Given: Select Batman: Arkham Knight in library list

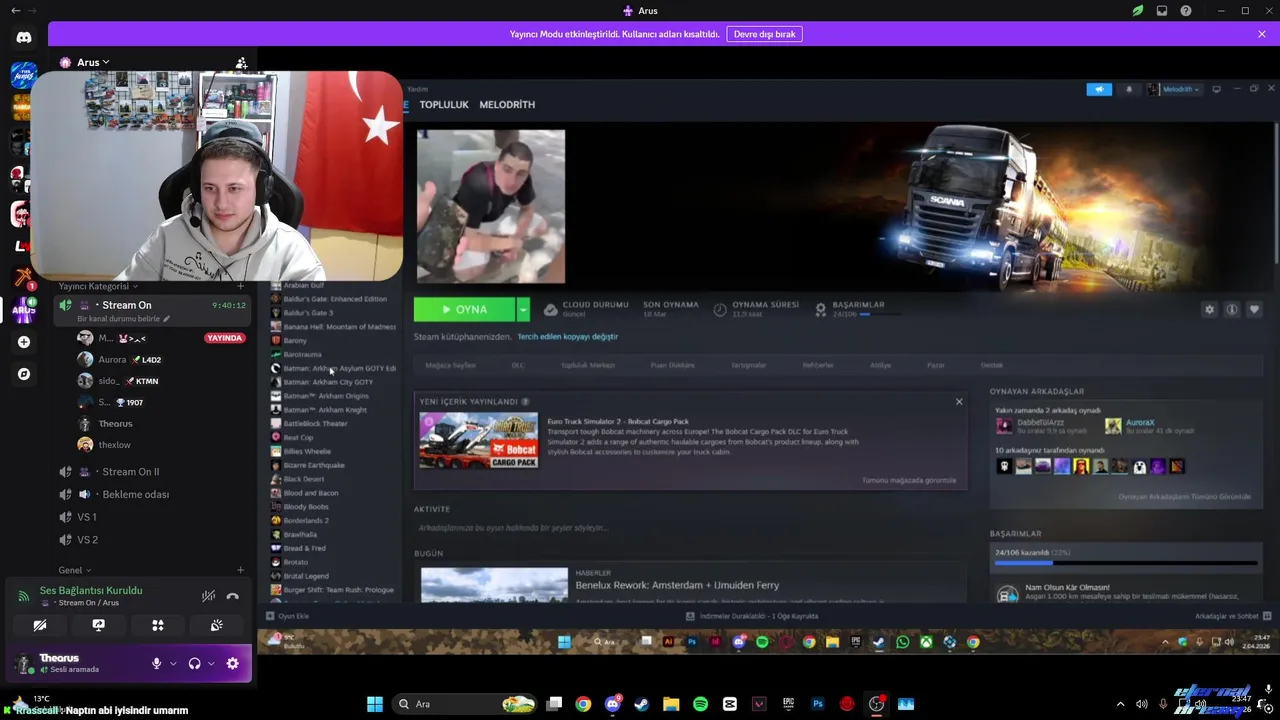Looking at the screenshot, I should pyautogui.click(x=325, y=410).
